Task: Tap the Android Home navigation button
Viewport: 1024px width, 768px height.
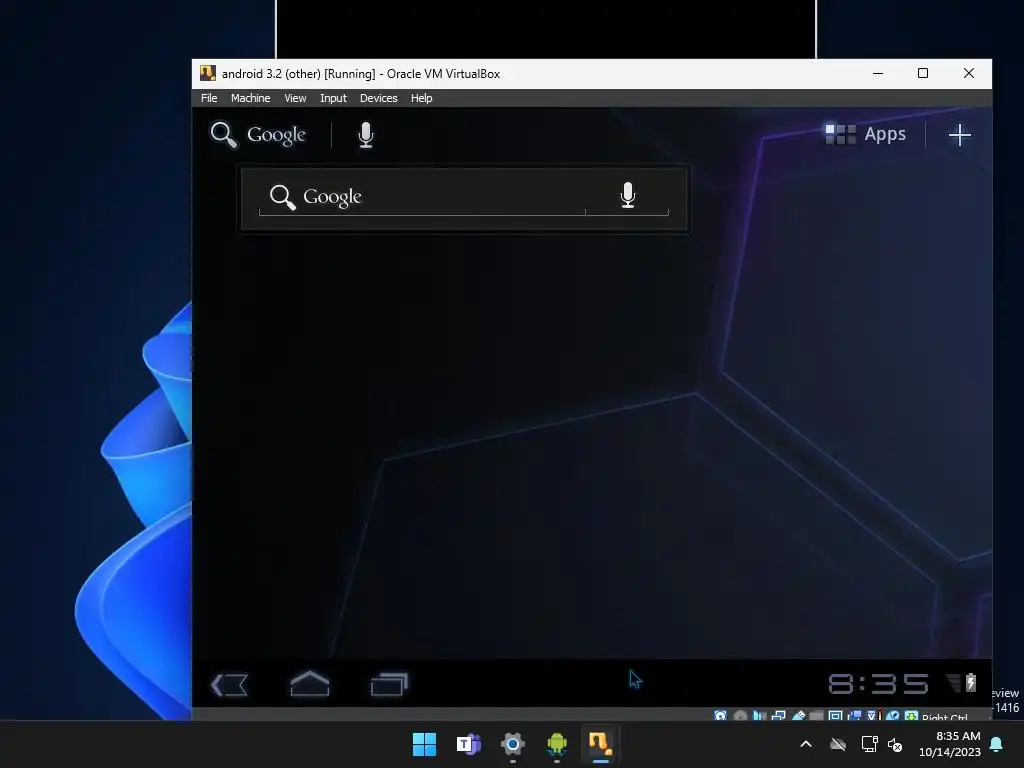Action: click(x=310, y=684)
